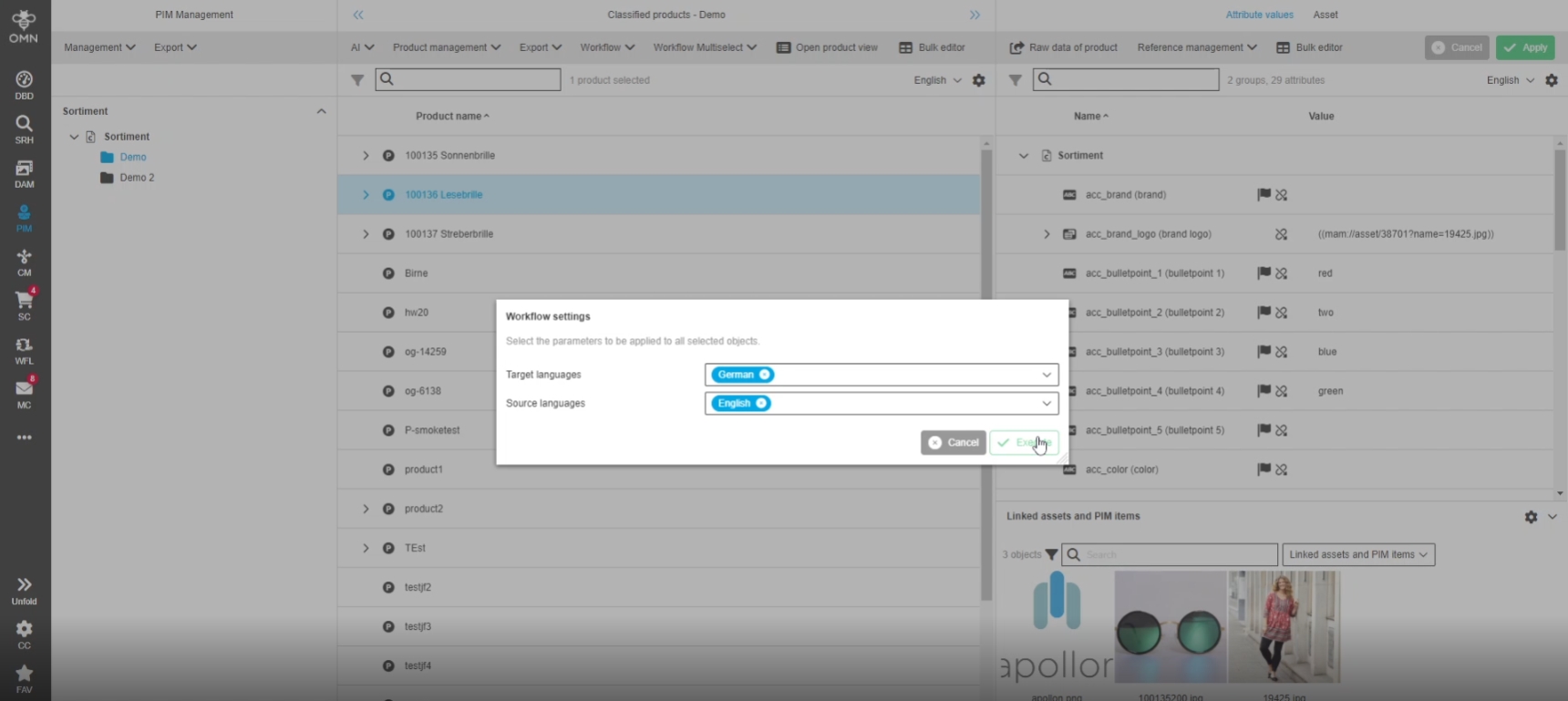1568x701 pixels.
Task: Click the product list search field
Action: tap(468, 79)
